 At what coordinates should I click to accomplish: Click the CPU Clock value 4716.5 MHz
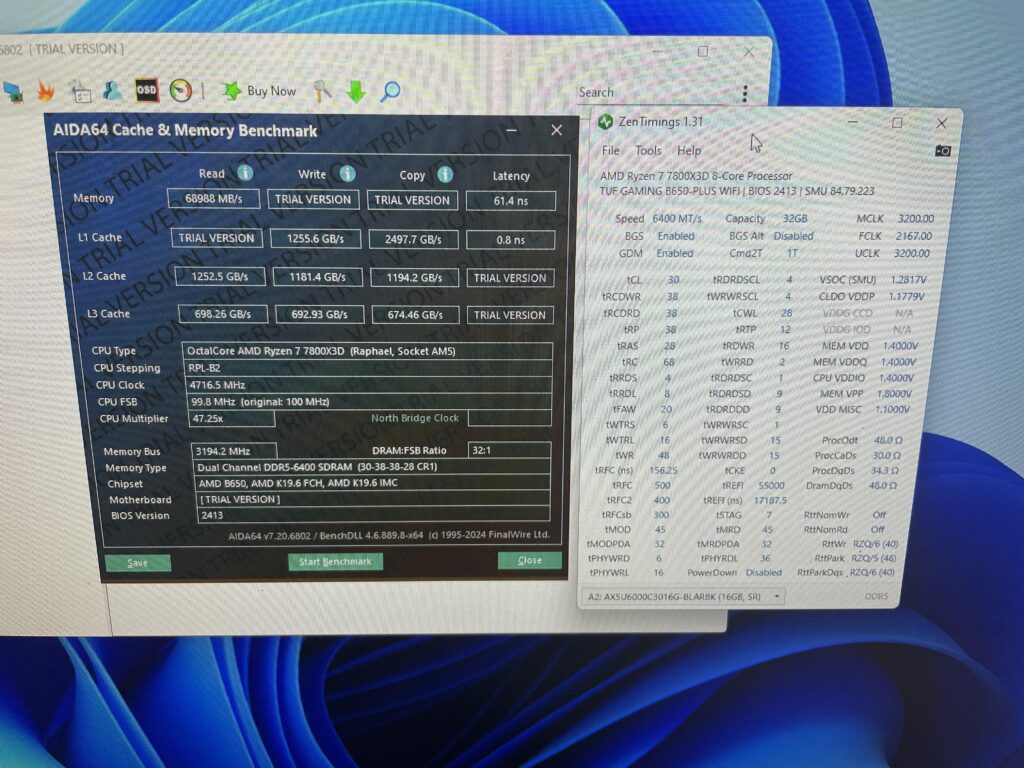point(369,385)
